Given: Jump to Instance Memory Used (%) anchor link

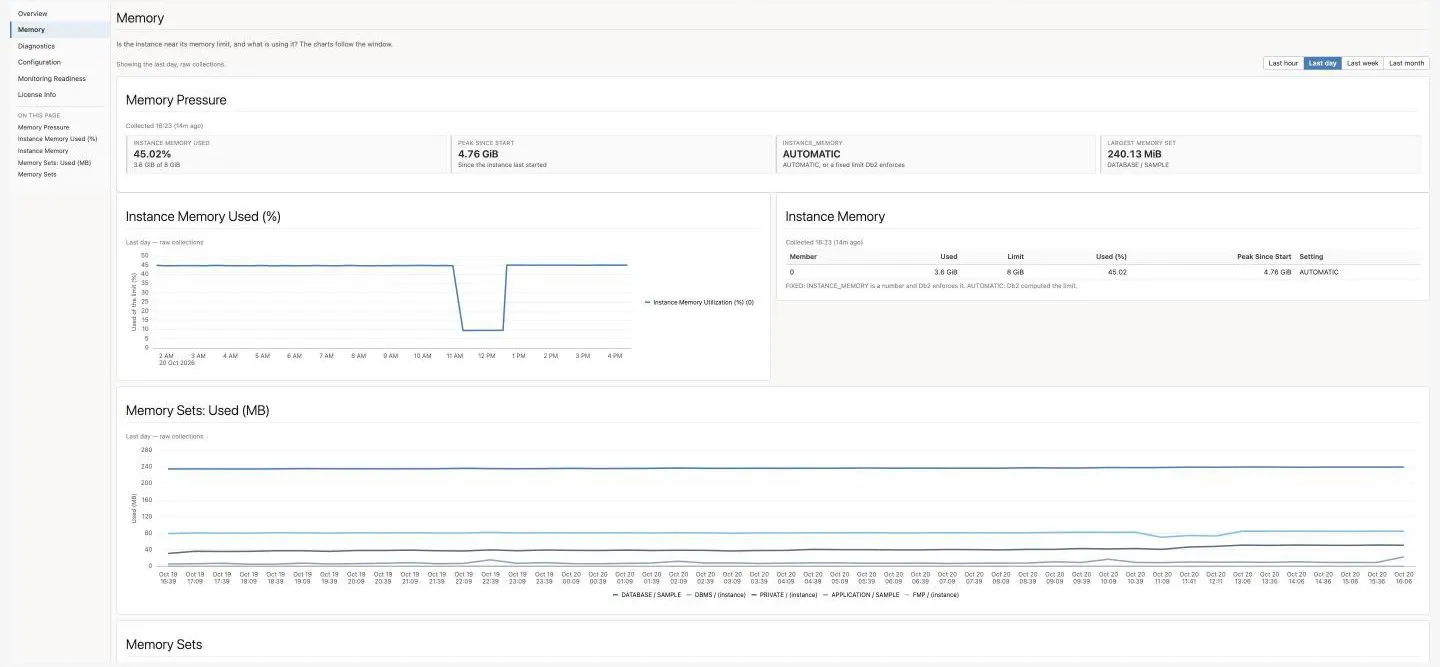Looking at the screenshot, I should pyautogui.click(x=58, y=139).
